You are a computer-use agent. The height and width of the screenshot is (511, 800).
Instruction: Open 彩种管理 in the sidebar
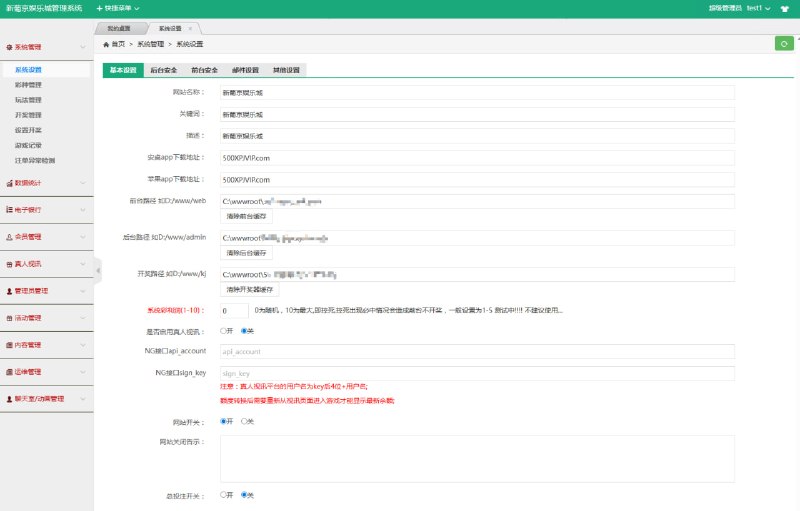click(x=28, y=85)
